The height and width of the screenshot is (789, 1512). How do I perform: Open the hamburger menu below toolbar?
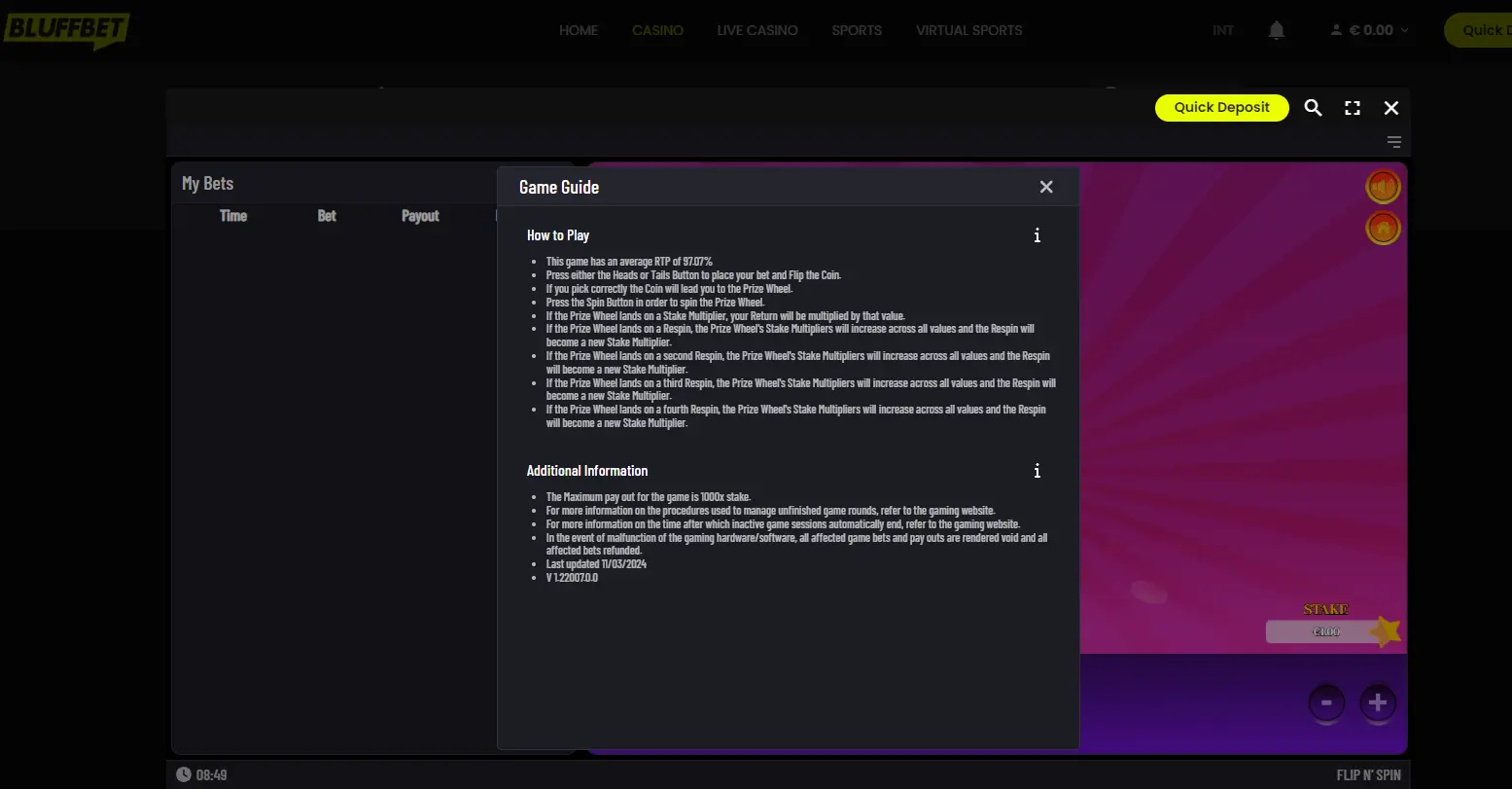point(1393,142)
